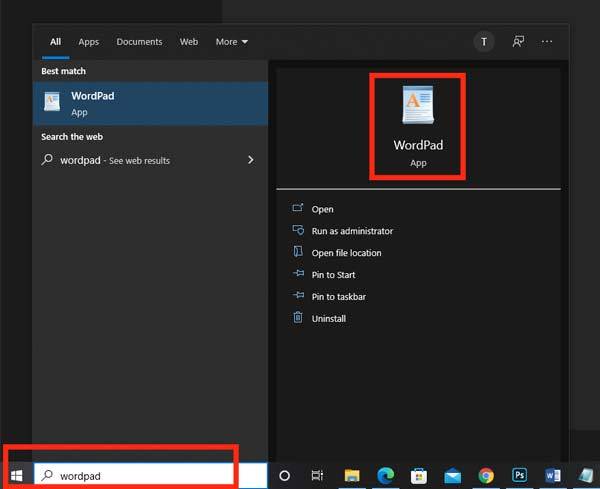The image size is (600, 489).
Task: Select WordPad App best match result
Action: (x=150, y=104)
